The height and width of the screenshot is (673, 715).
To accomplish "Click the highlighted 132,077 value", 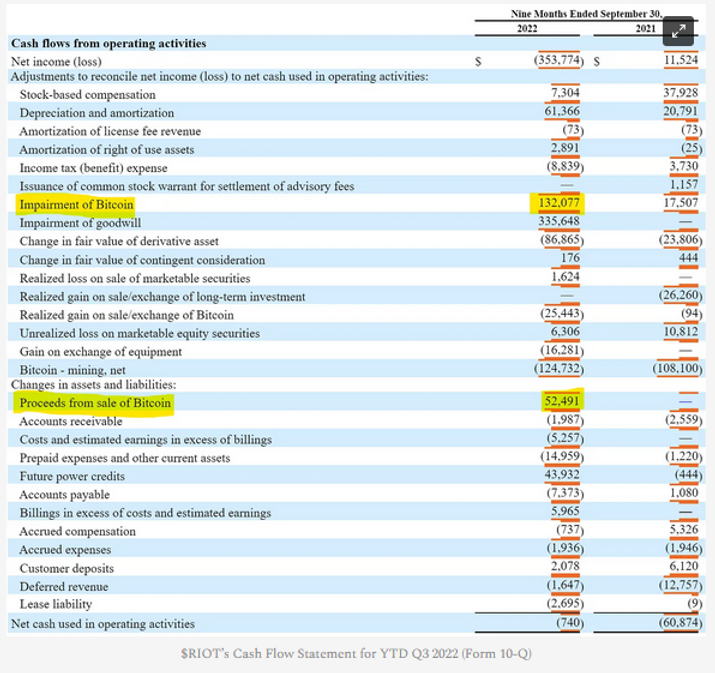I will point(558,204).
